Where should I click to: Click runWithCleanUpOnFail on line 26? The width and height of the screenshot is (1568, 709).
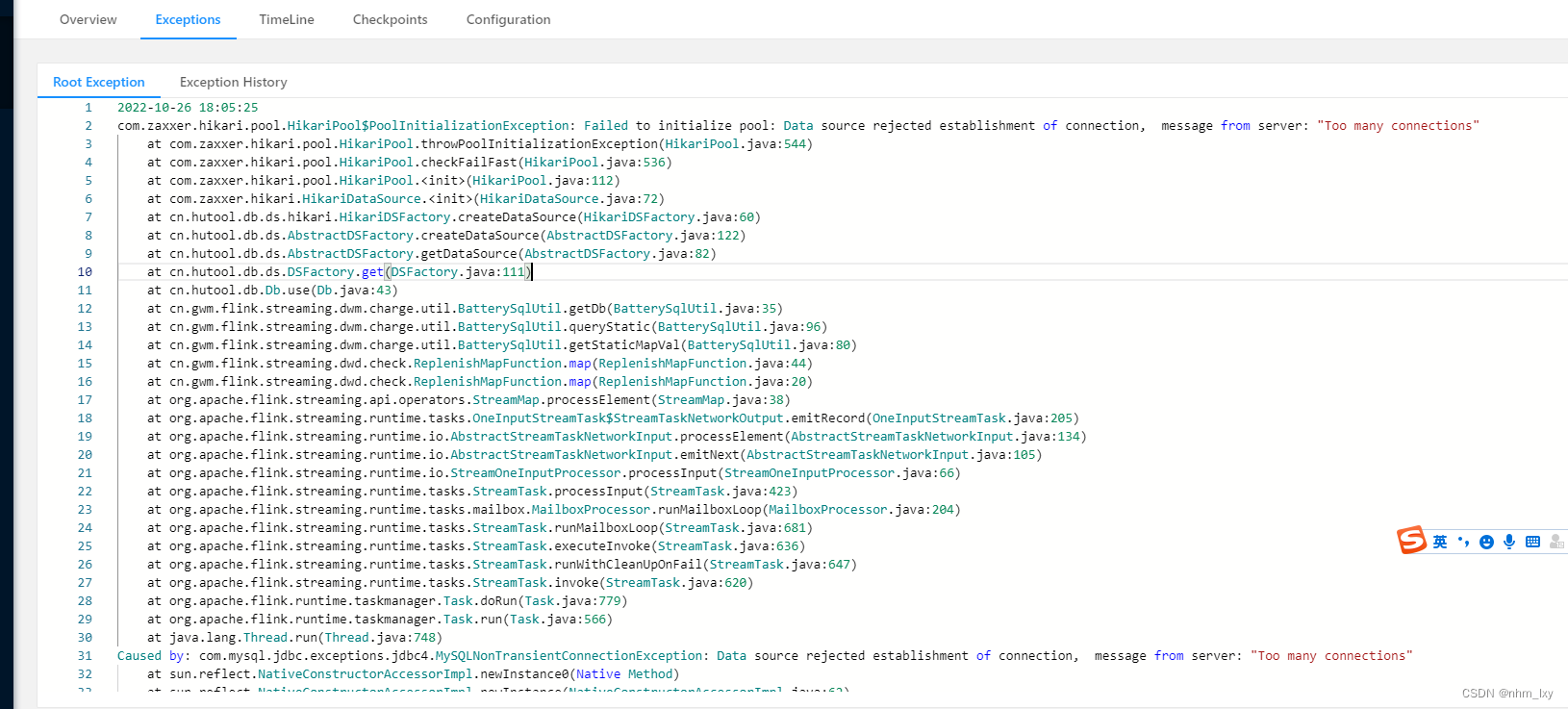628,565
